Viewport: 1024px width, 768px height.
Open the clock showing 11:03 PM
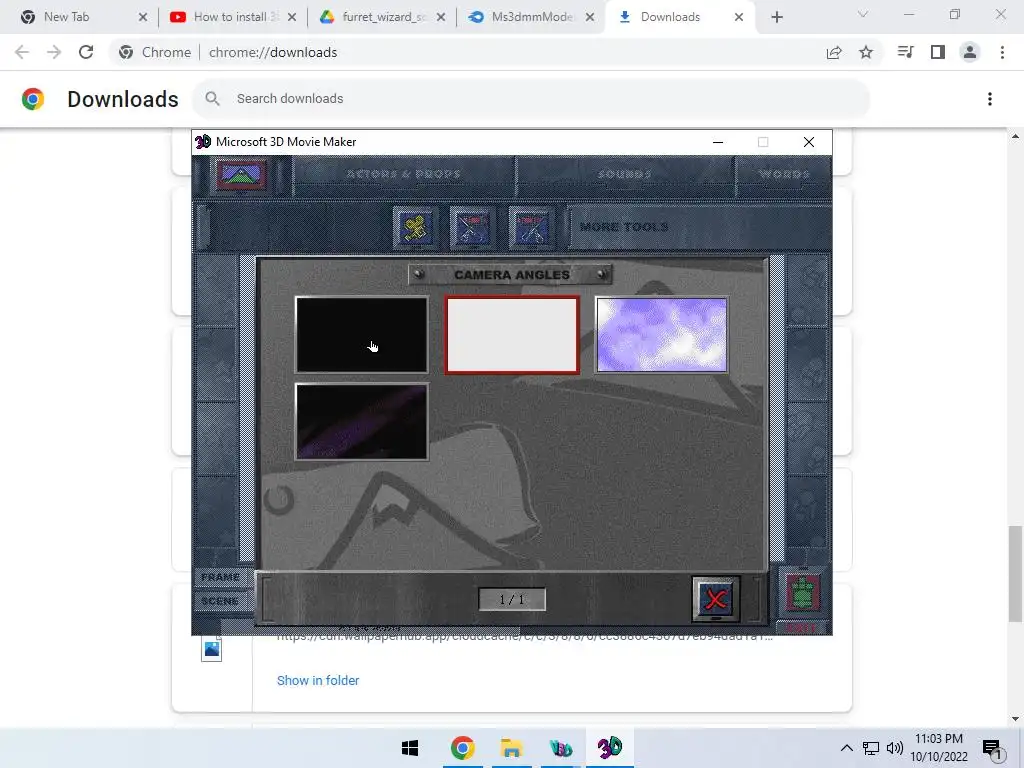(939, 748)
